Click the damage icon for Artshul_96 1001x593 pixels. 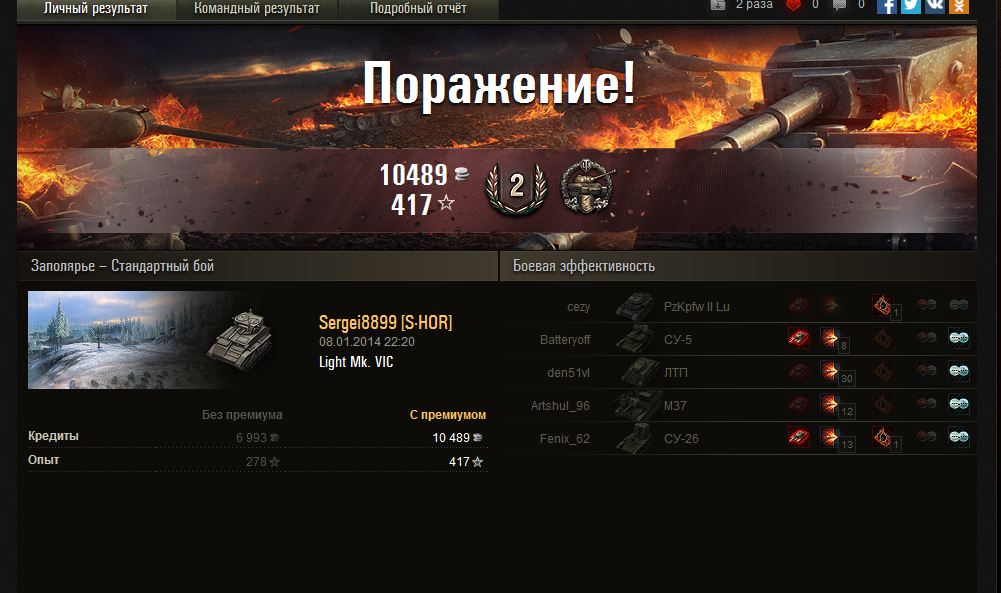830,403
